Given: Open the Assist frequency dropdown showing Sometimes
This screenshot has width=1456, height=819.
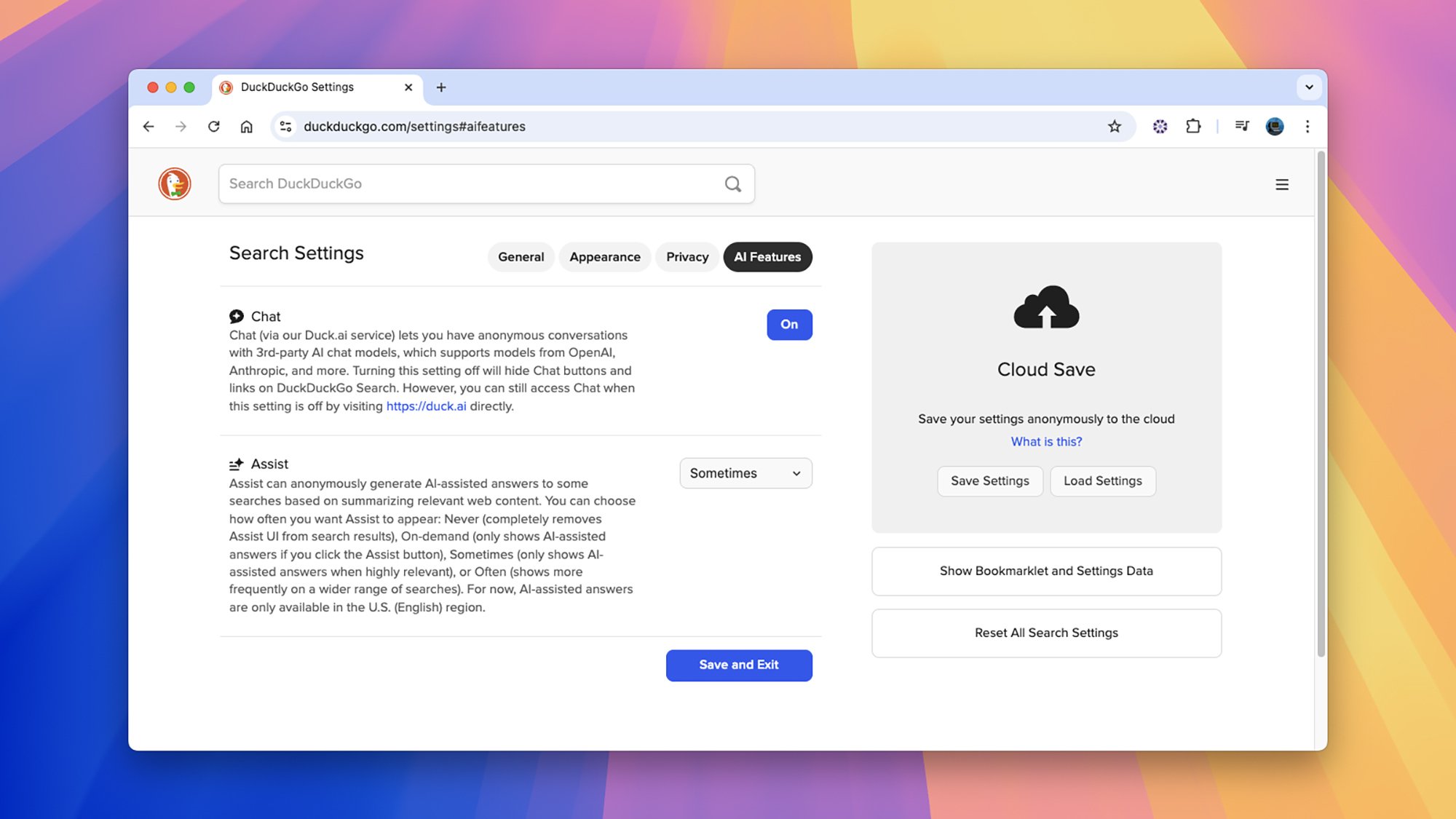Looking at the screenshot, I should click(x=745, y=473).
